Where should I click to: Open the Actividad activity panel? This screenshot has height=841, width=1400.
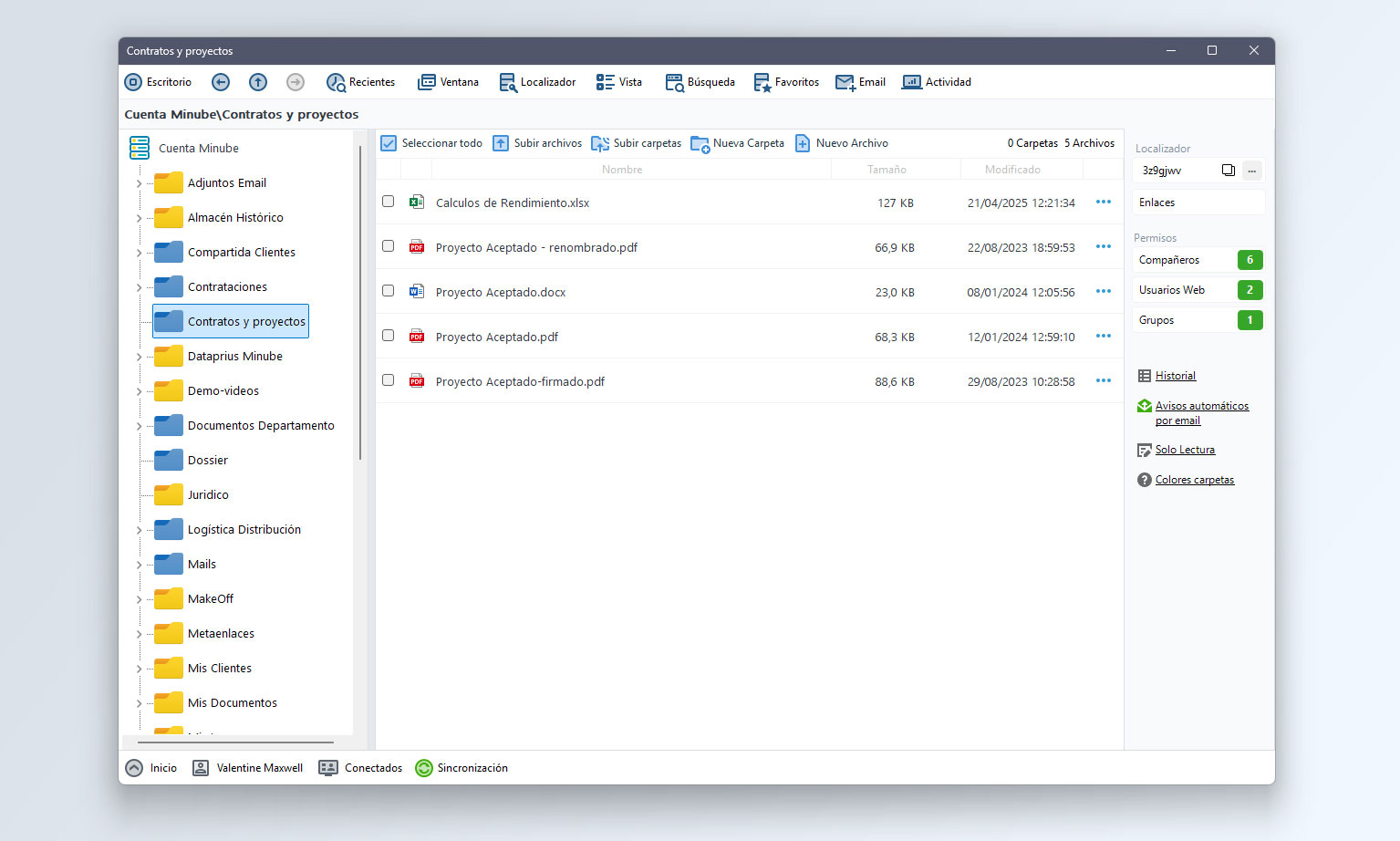click(x=937, y=82)
